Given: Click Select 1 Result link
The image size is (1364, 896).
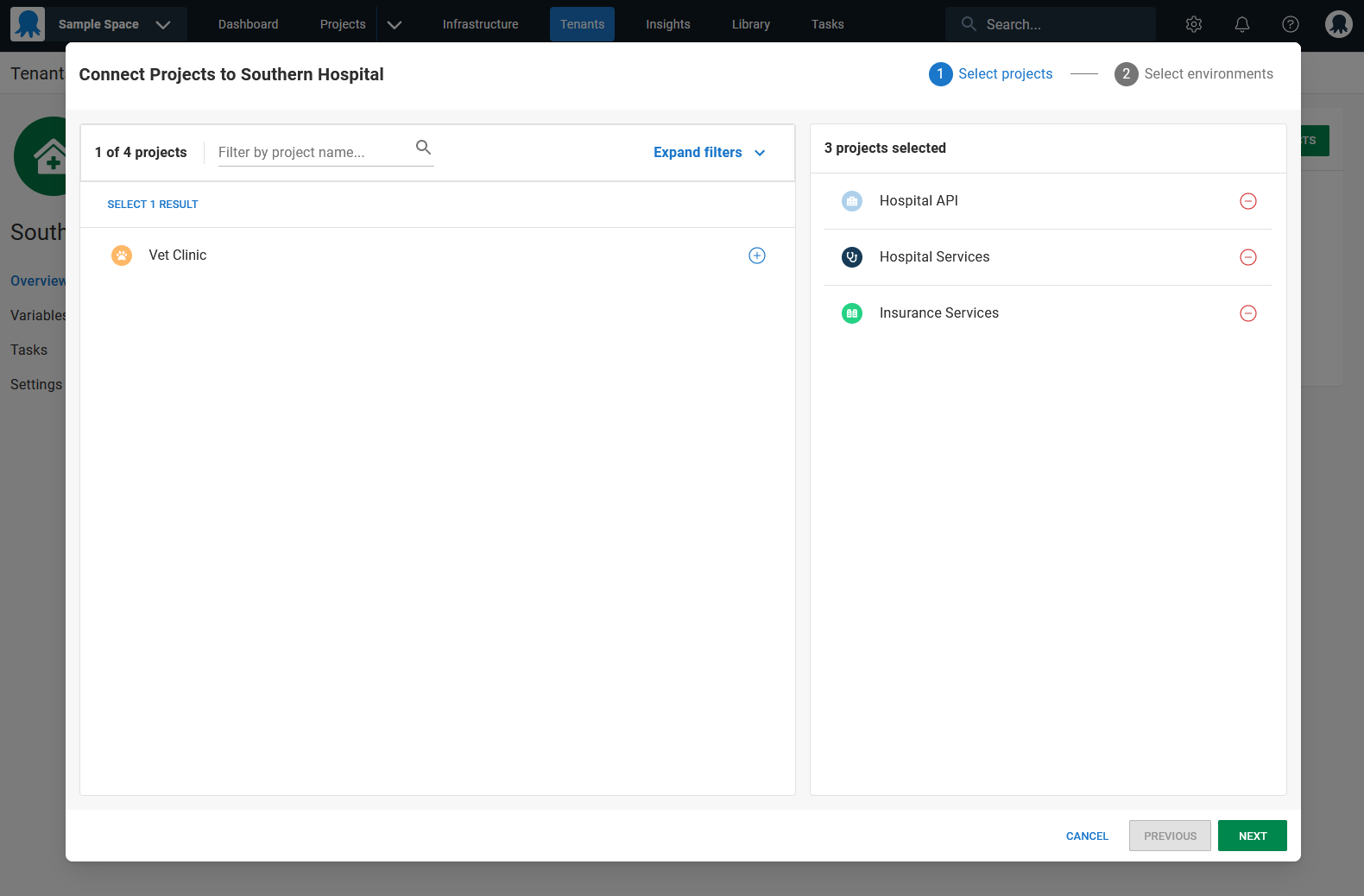Looking at the screenshot, I should (x=153, y=205).
